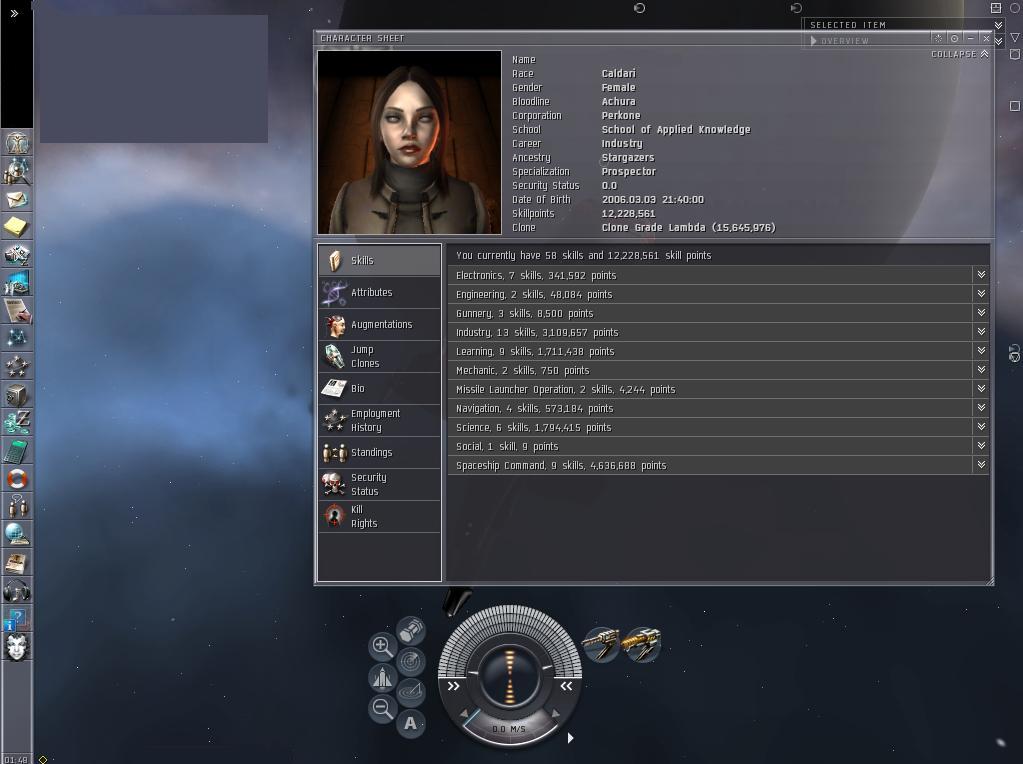Click the 01:48 clock at bottom left
The image size is (1023, 764).
[x=16, y=759]
